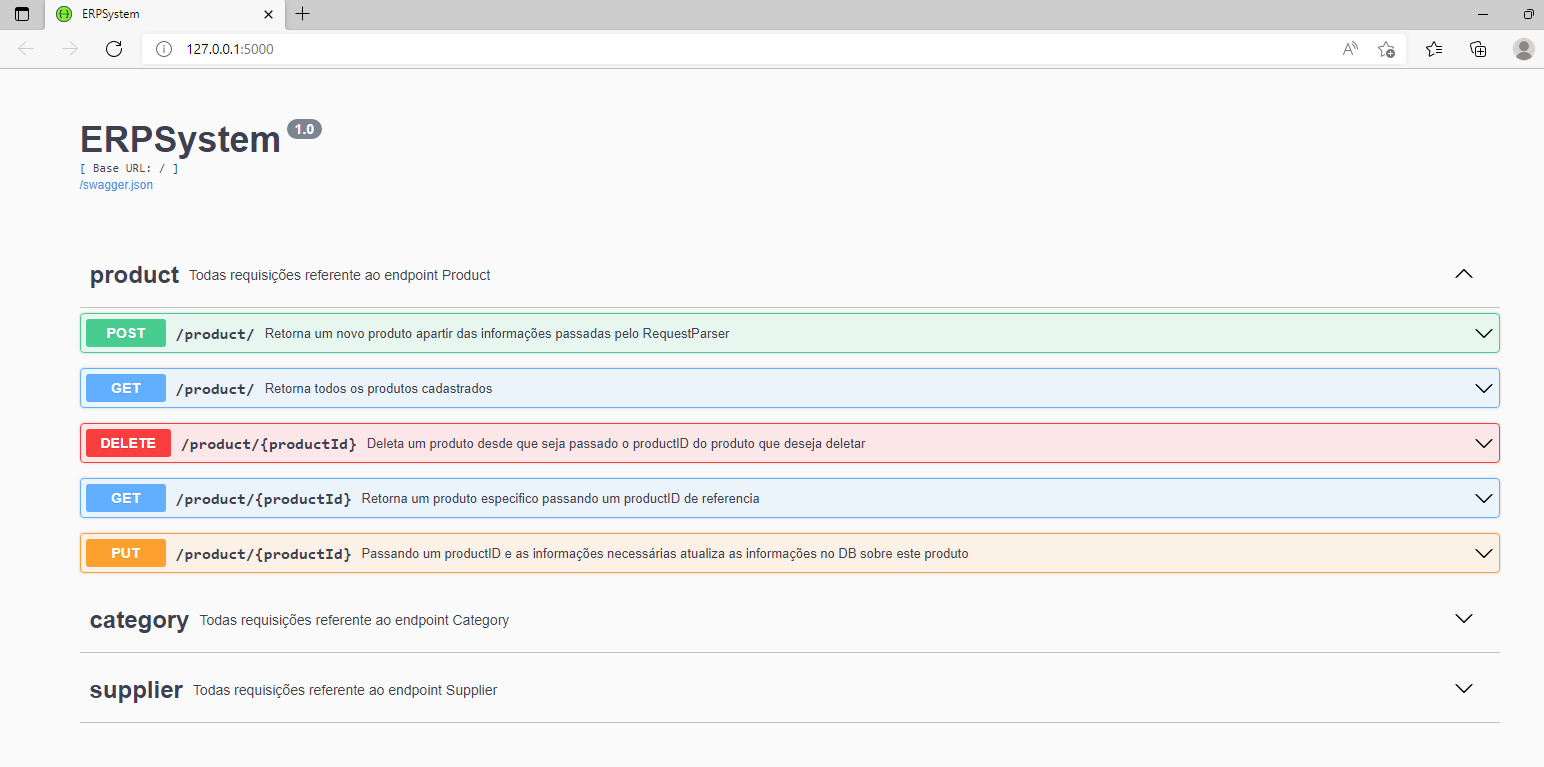The width and height of the screenshot is (1544, 767).
Task: Expand the supplier section
Action: 1463,688
